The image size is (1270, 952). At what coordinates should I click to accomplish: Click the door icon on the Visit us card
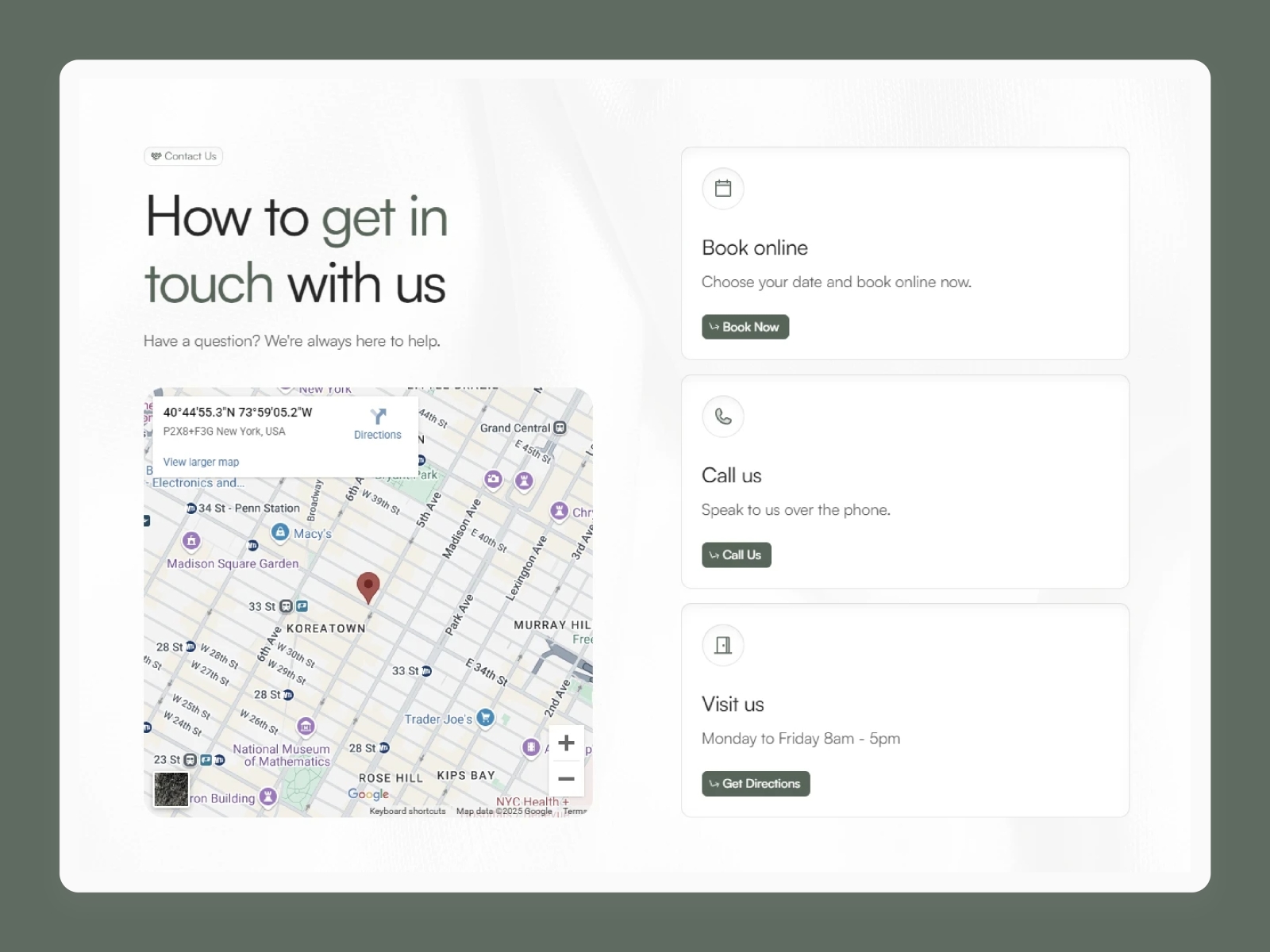[x=722, y=644]
